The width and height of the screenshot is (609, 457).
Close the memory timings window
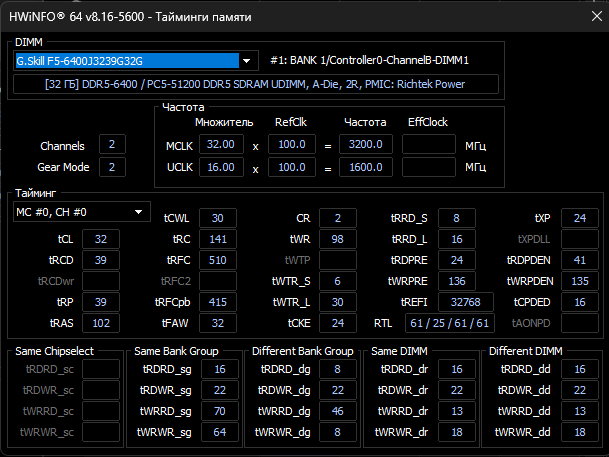(x=597, y=16)
